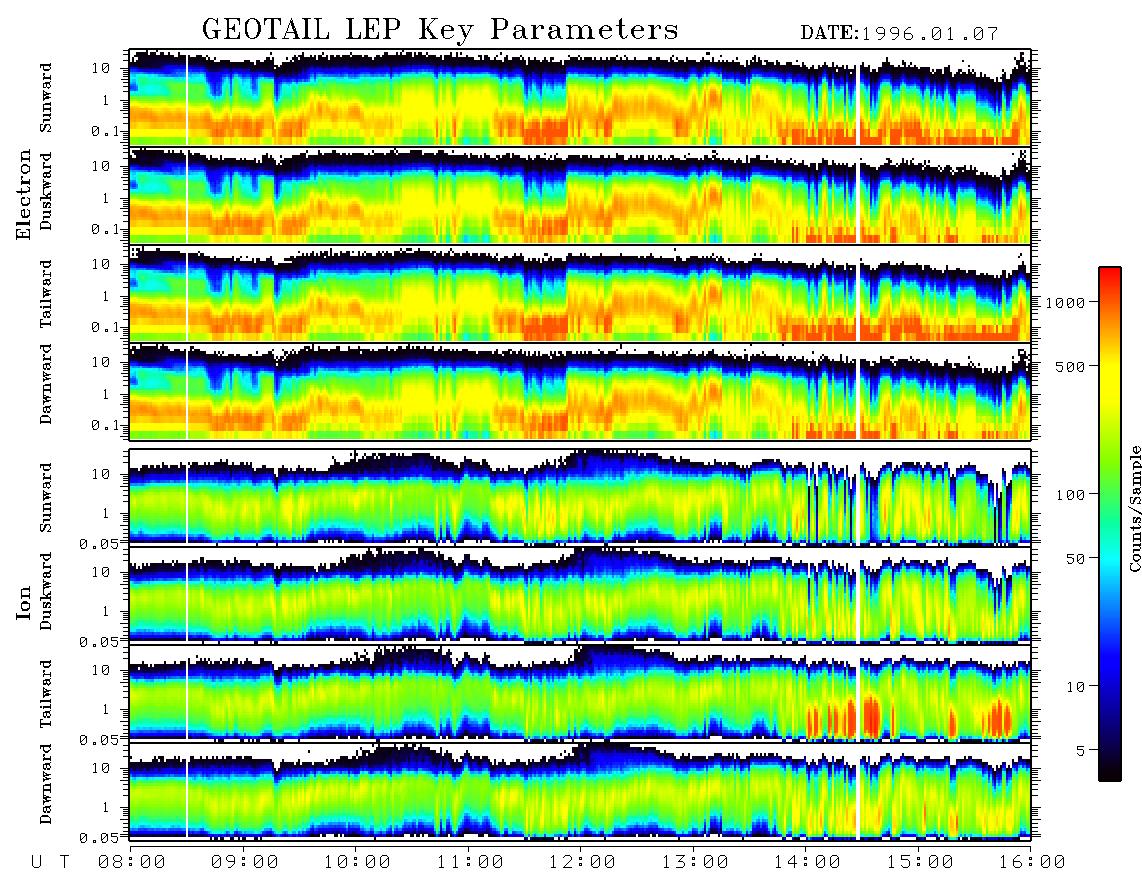Click inside the Electron Tailward spectrogram

pos(580,294)
